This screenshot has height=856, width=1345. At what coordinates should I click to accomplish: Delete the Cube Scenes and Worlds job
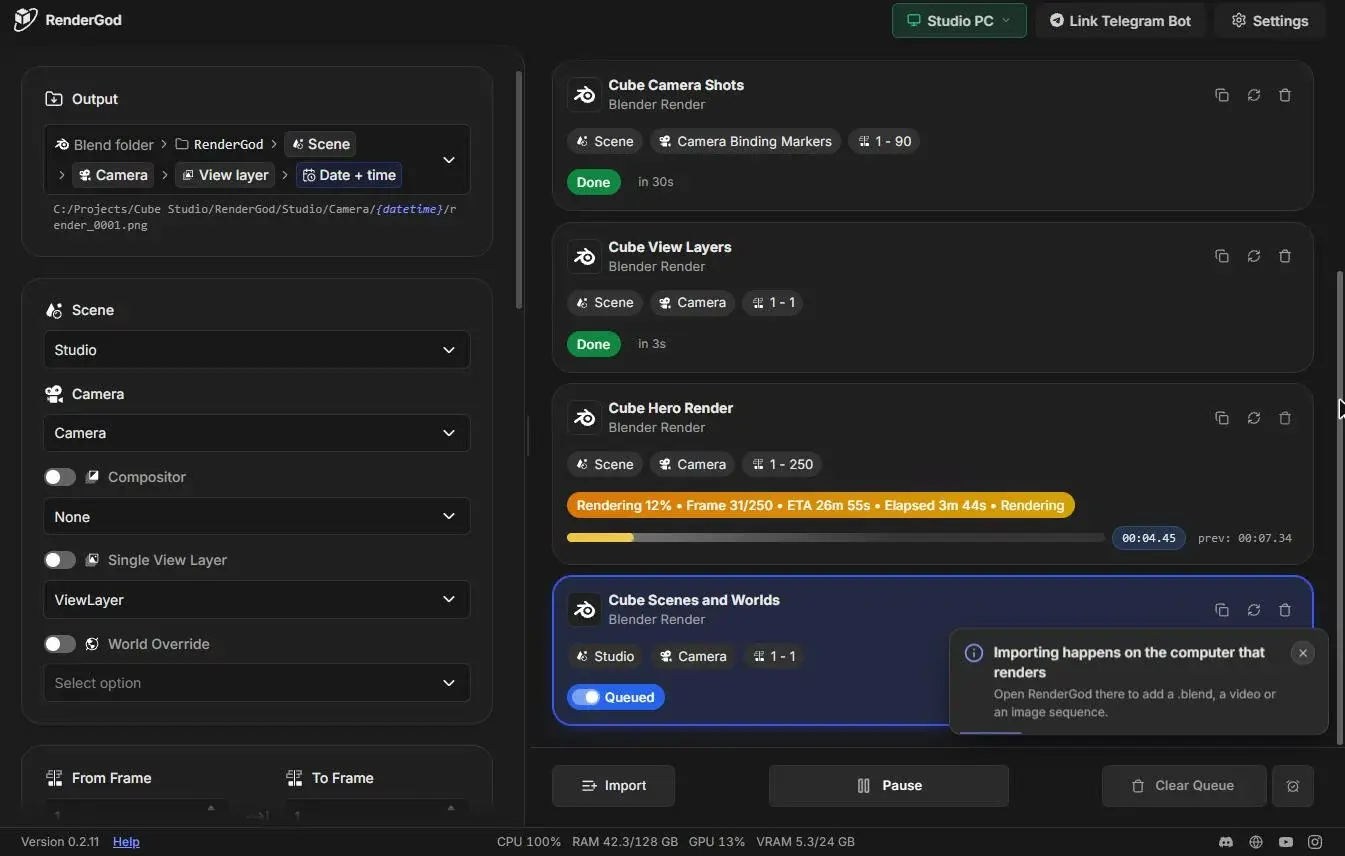(1285, 610)
